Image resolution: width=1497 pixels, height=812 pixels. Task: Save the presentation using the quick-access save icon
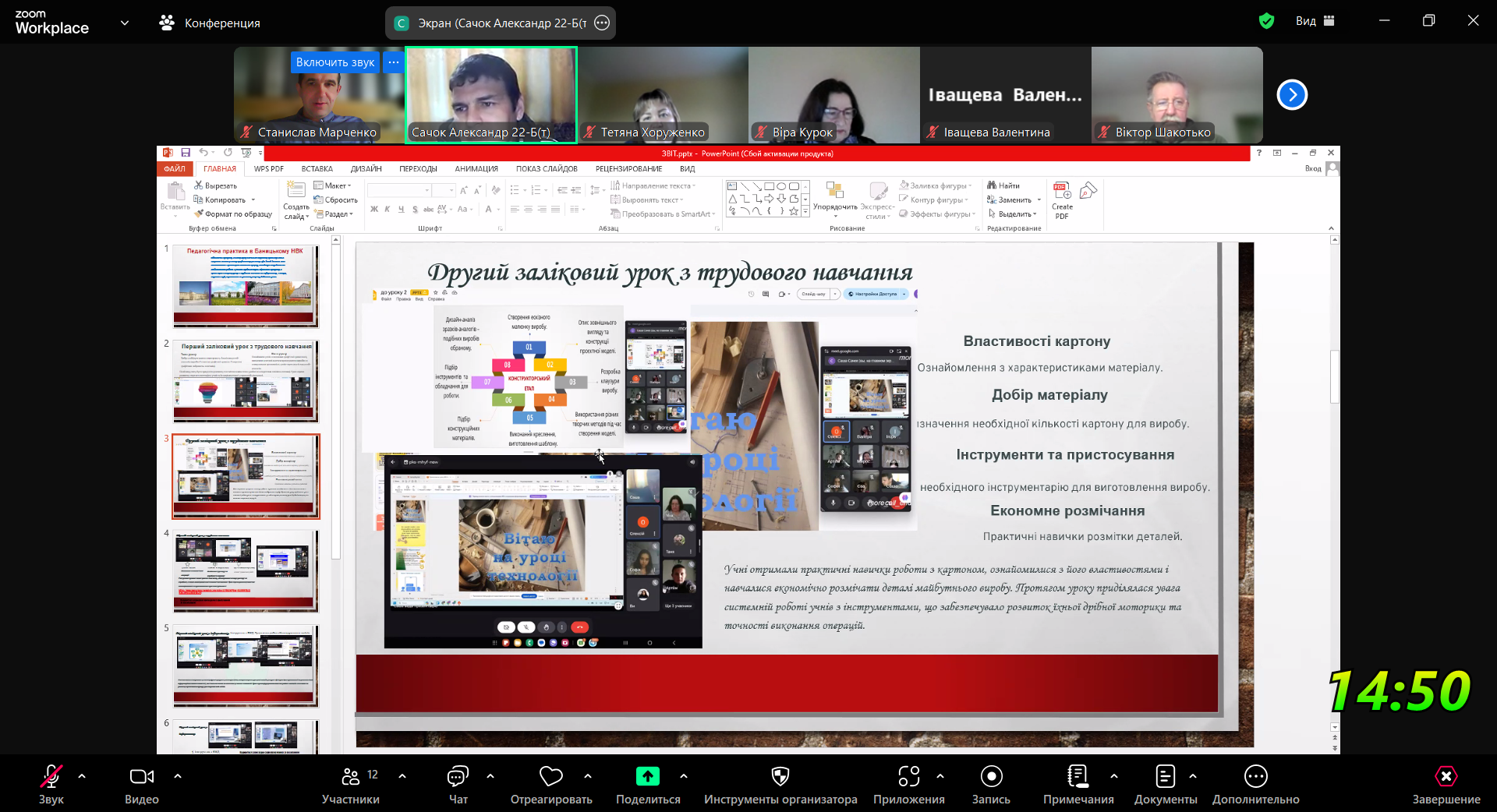click(x=186, y=153)
